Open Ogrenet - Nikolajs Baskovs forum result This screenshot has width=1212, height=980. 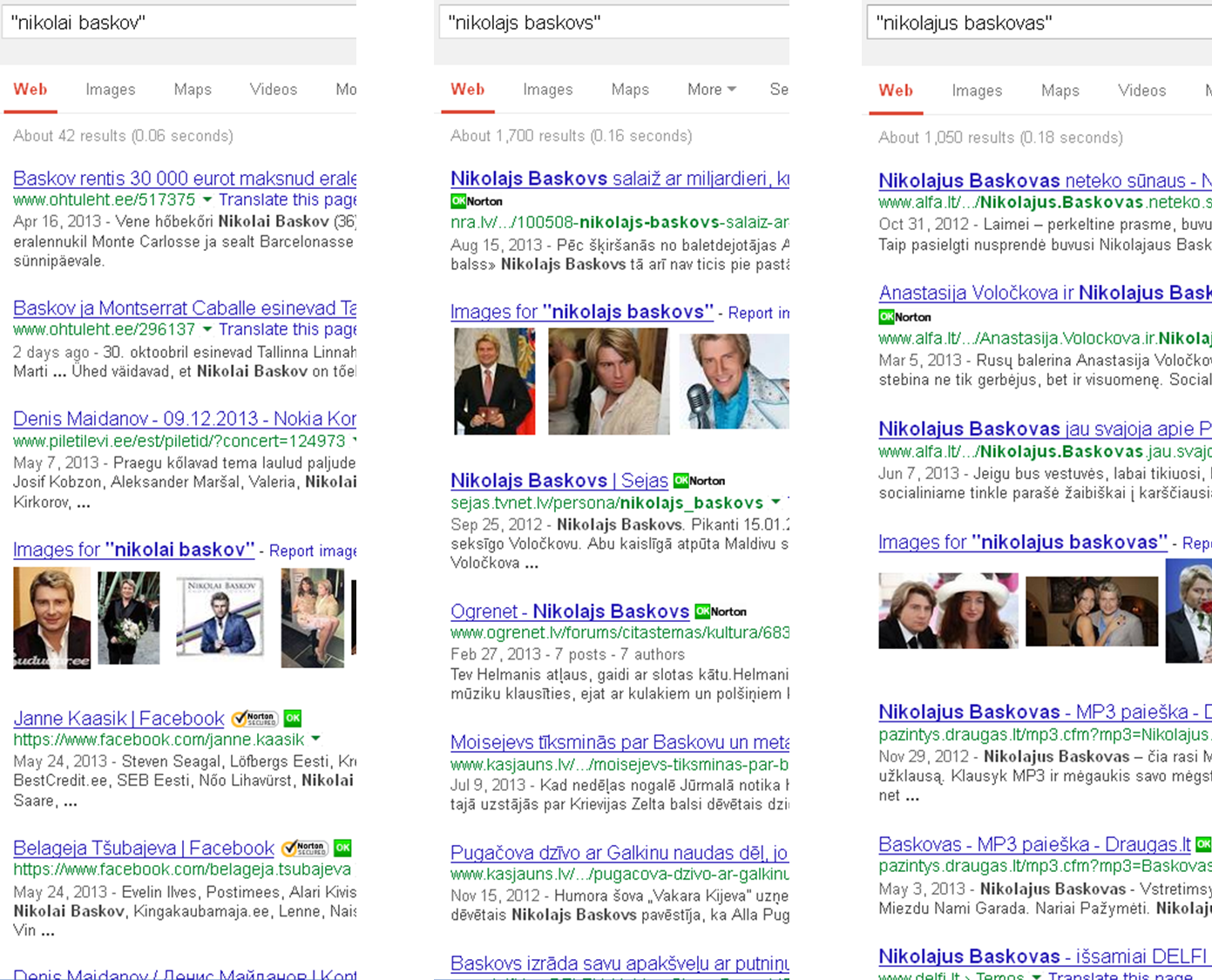point(570,612)
